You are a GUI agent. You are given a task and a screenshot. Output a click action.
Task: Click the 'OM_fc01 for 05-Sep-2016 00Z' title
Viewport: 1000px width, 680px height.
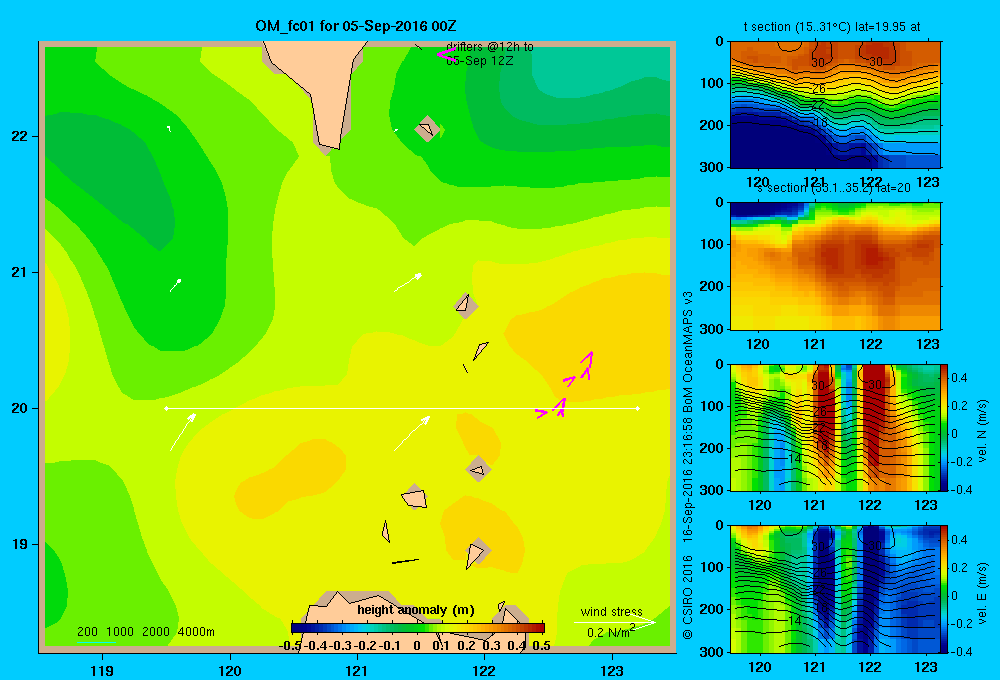coord(356,26)
